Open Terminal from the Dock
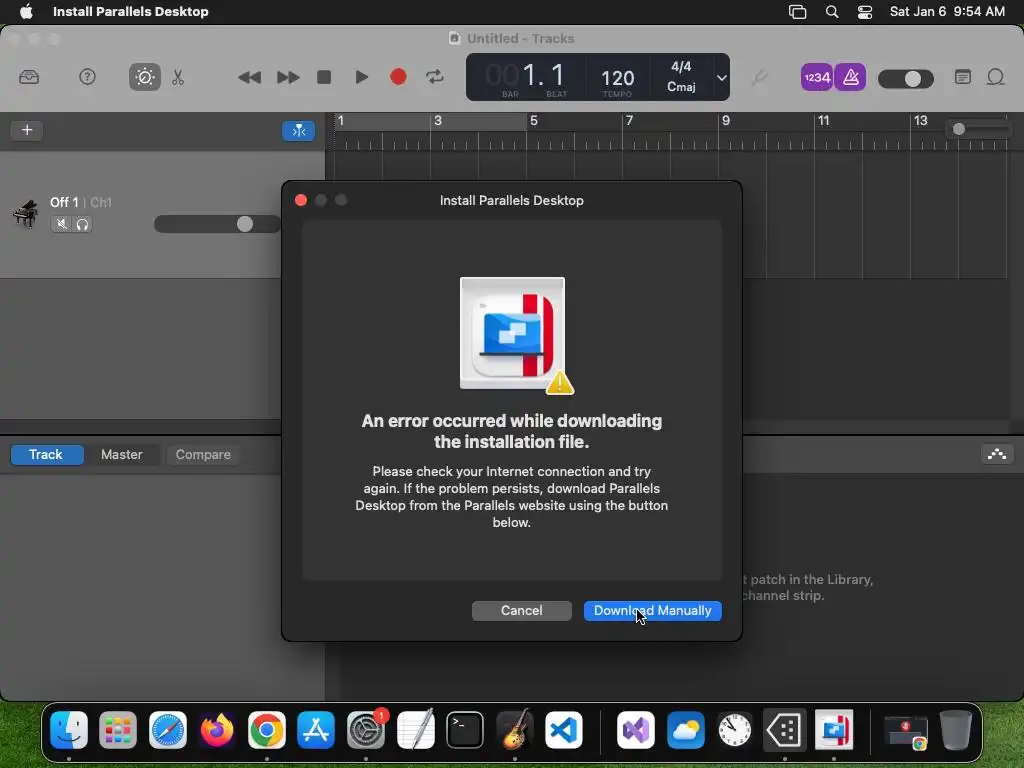1024x768 pixels. pyautogui.click(x=465, y=730)
